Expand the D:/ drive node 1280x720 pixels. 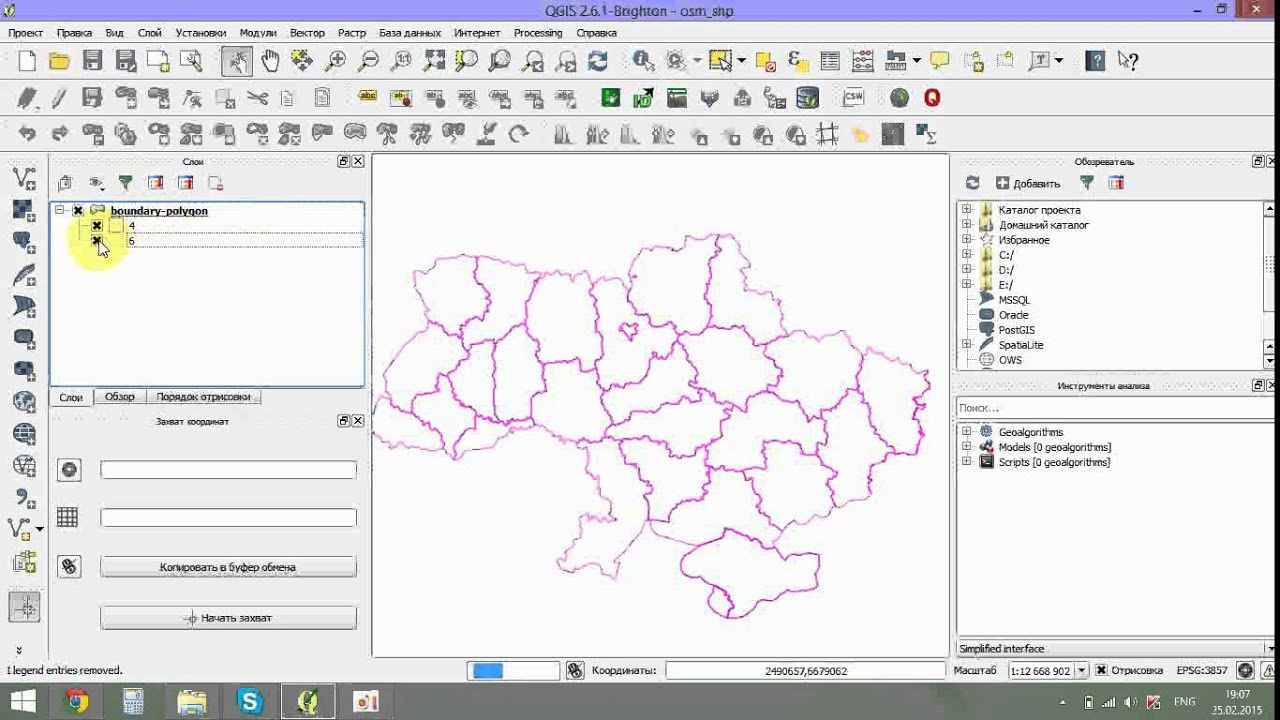(966, 270)
